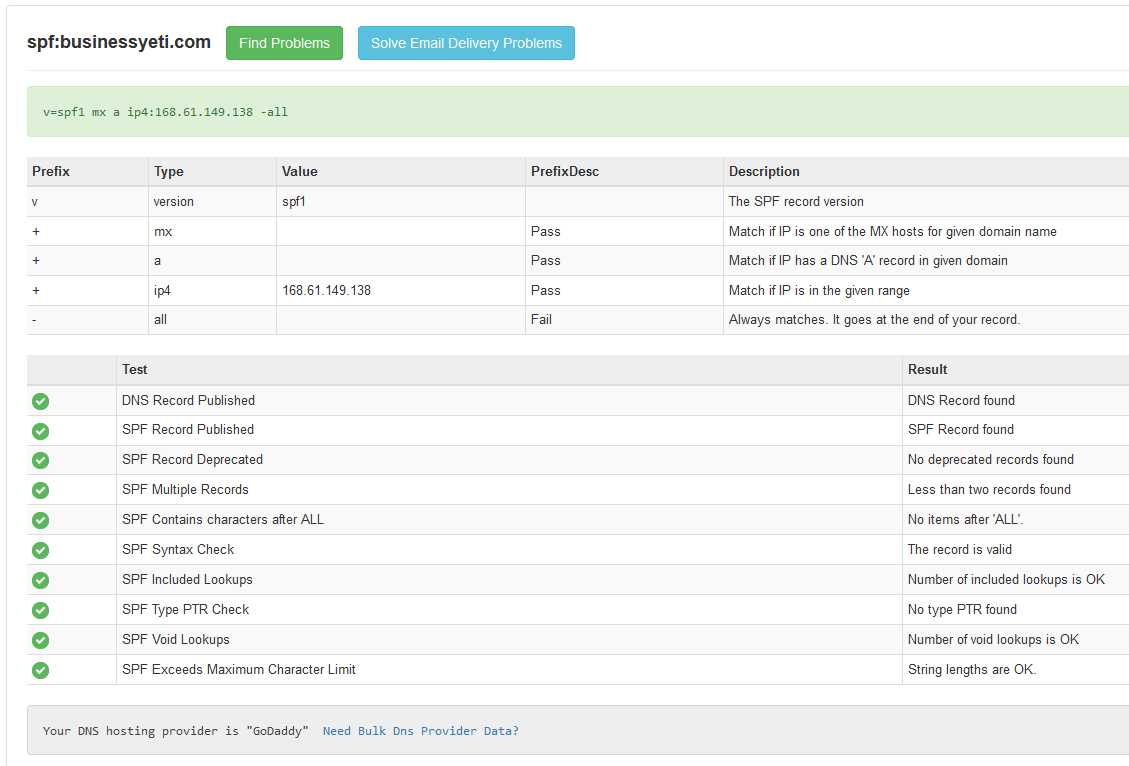Click green check icon for SPF Record Deprecated
1129x766 pixels.
pyautogui.click(x=40, y=461)
